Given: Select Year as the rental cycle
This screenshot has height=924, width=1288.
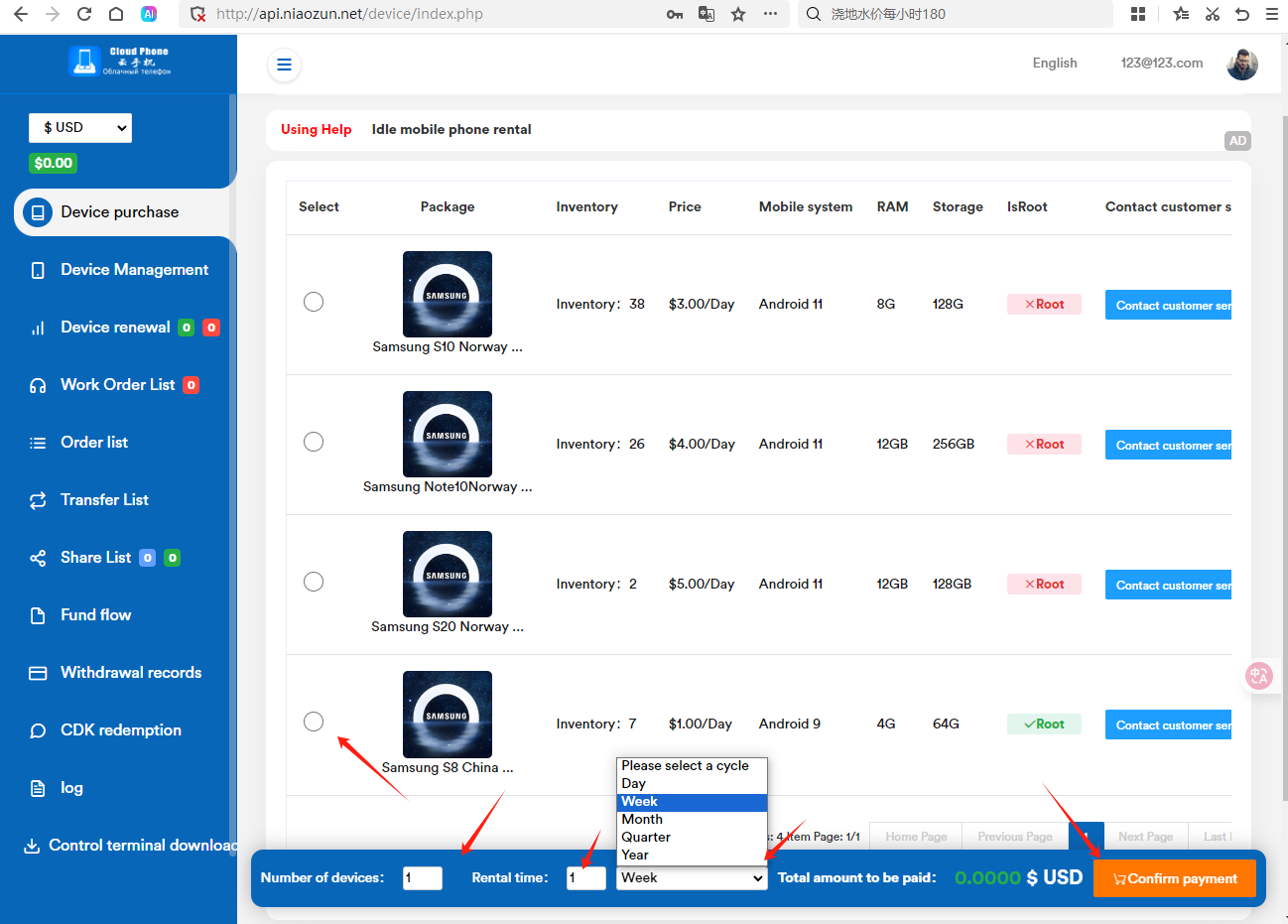Looking at the screenshot, I should pos(692,856).
